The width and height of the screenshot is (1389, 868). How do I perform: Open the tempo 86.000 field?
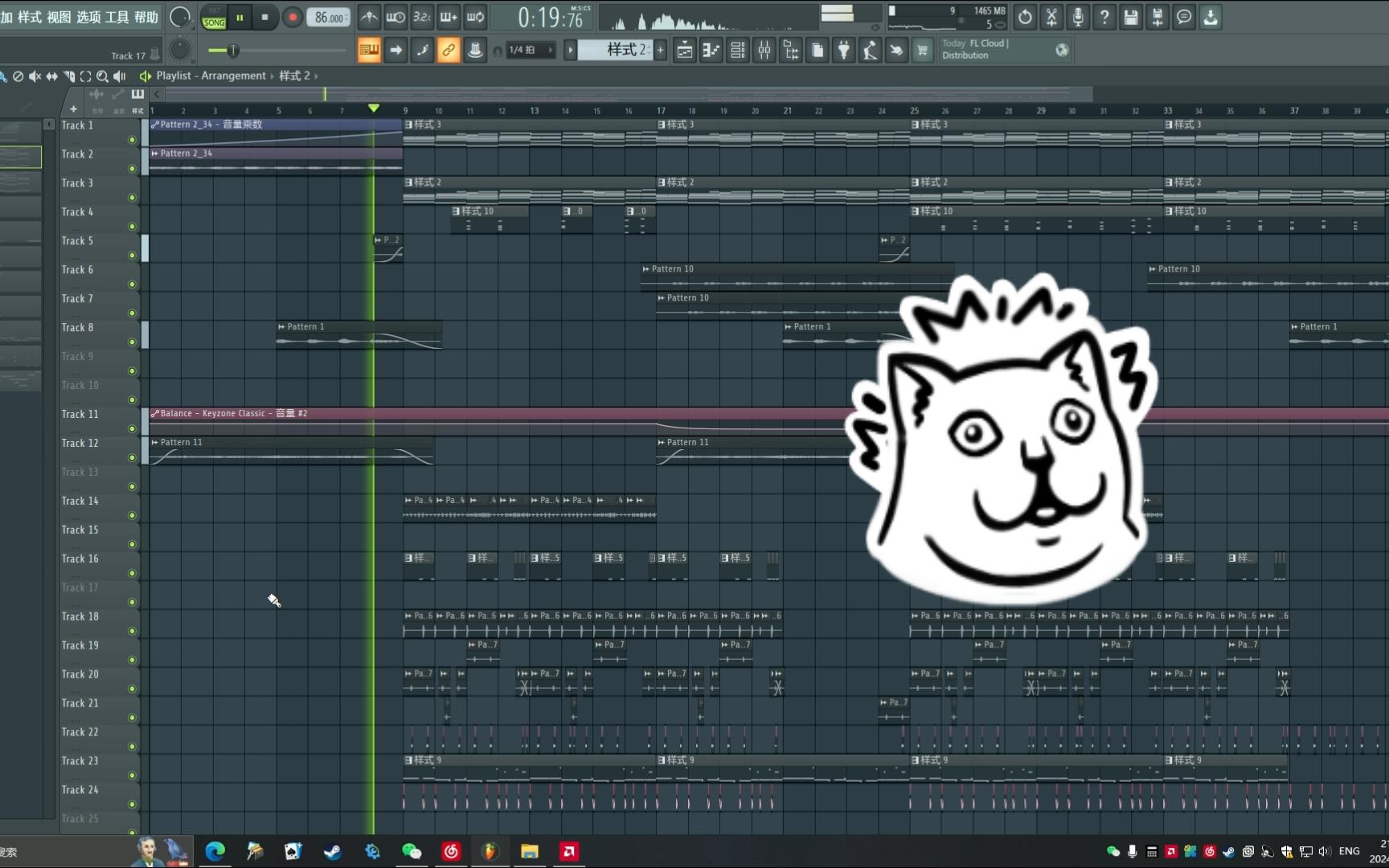(x=328, y=18)
